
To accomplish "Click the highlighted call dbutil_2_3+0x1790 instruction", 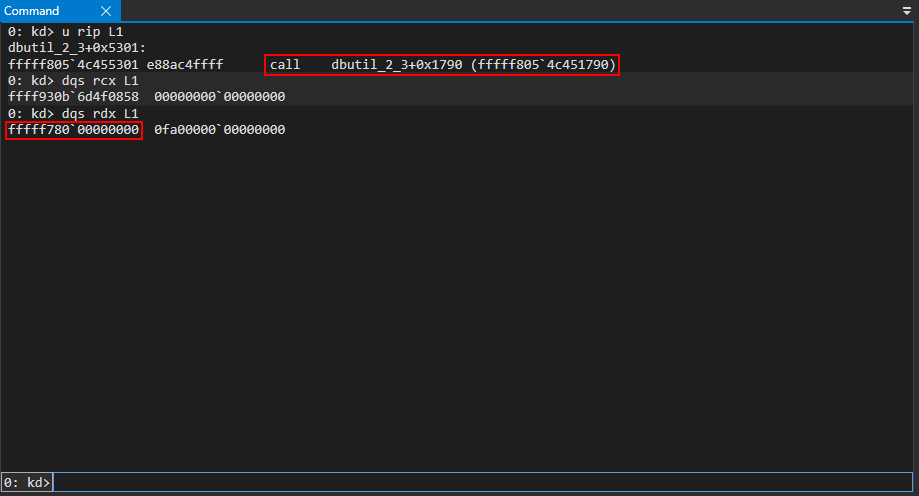I will coord(443,65).
